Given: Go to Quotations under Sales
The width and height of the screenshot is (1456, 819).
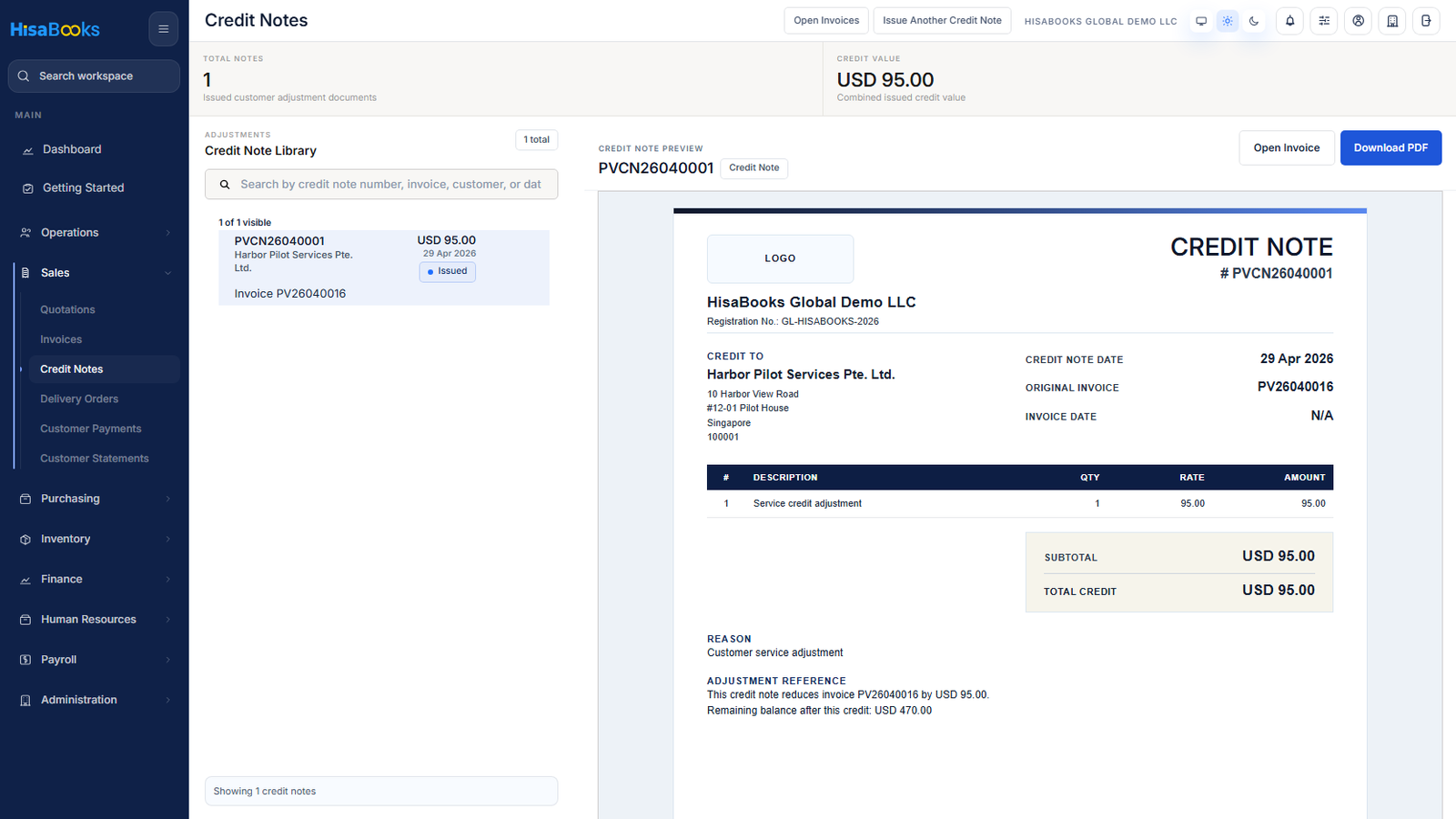Looking at the screenshot, I should (x=67, y=310).
